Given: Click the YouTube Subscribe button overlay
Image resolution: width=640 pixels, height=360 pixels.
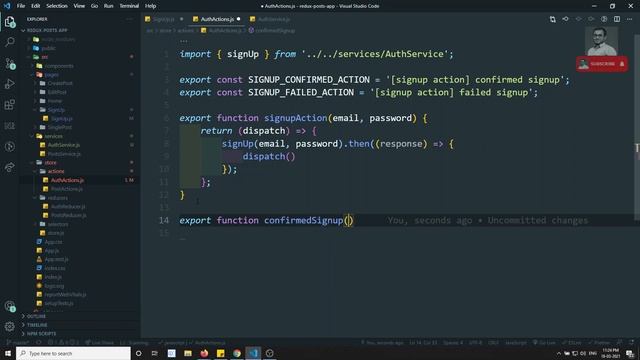Looking at the screenshot, I should 602,64.
